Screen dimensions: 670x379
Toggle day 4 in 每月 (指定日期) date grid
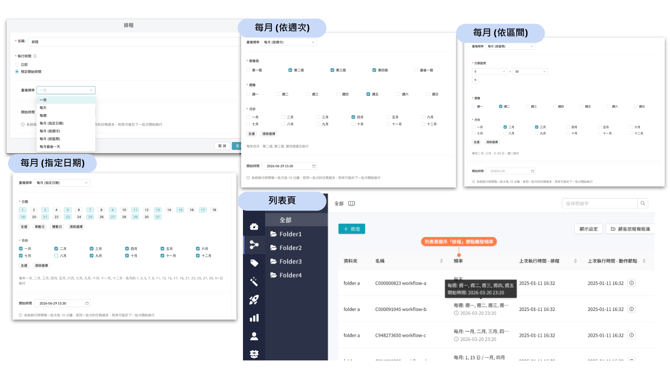56,210
